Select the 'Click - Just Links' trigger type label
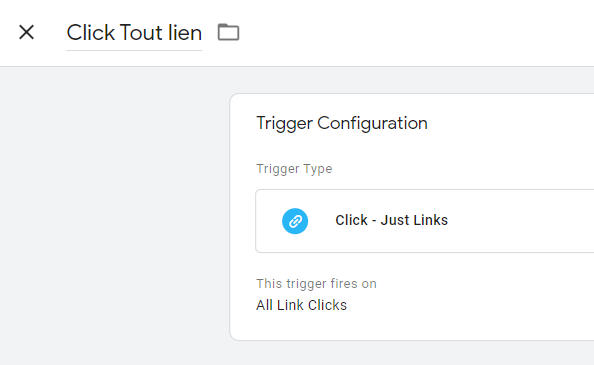 [x=391, y=220]
